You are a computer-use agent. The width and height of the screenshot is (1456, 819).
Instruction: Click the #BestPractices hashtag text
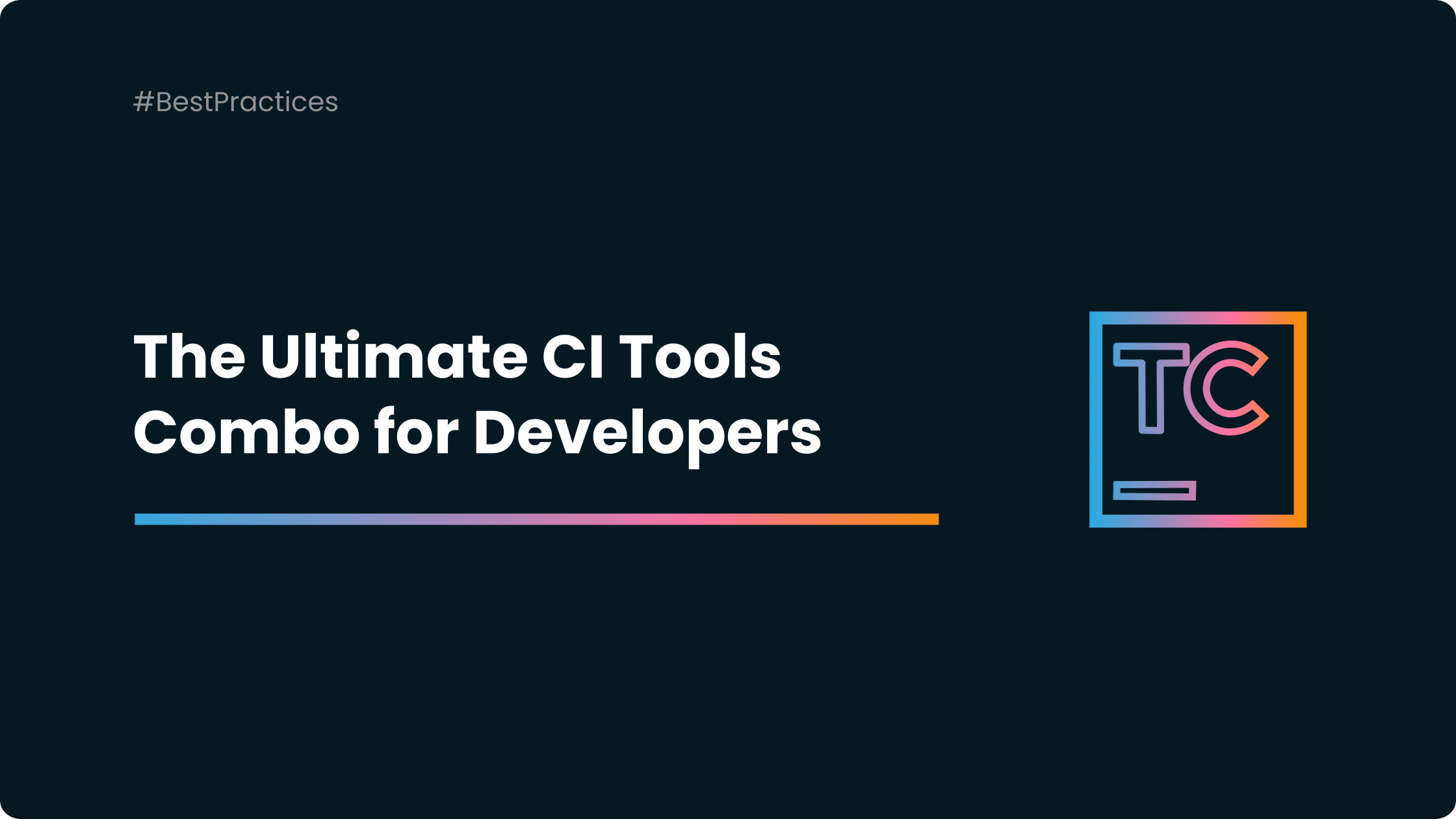coord(236,102)
